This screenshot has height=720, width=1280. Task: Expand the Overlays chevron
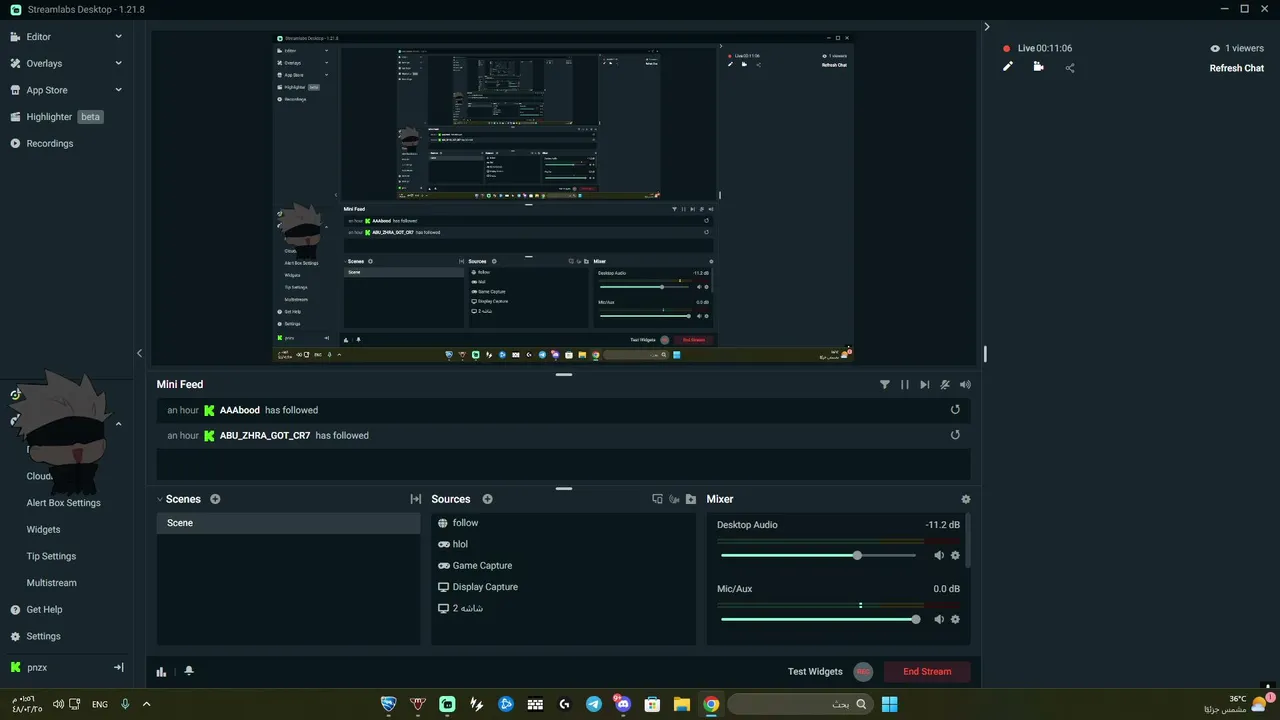118,63
